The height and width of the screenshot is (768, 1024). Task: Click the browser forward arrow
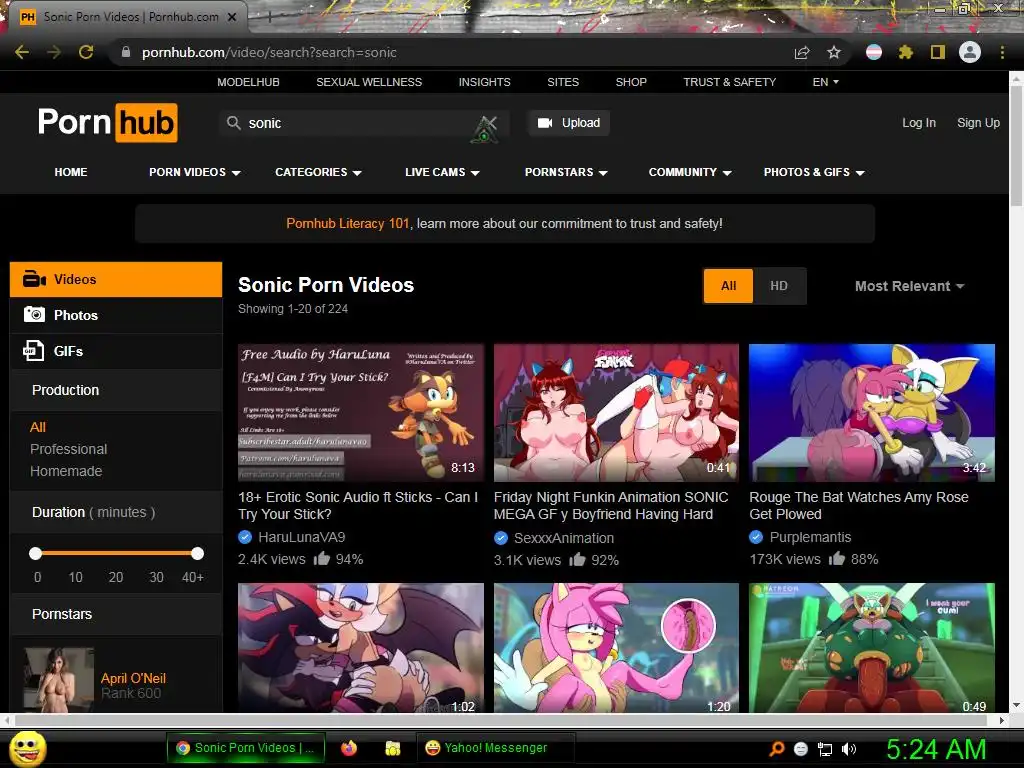[54, 52]
